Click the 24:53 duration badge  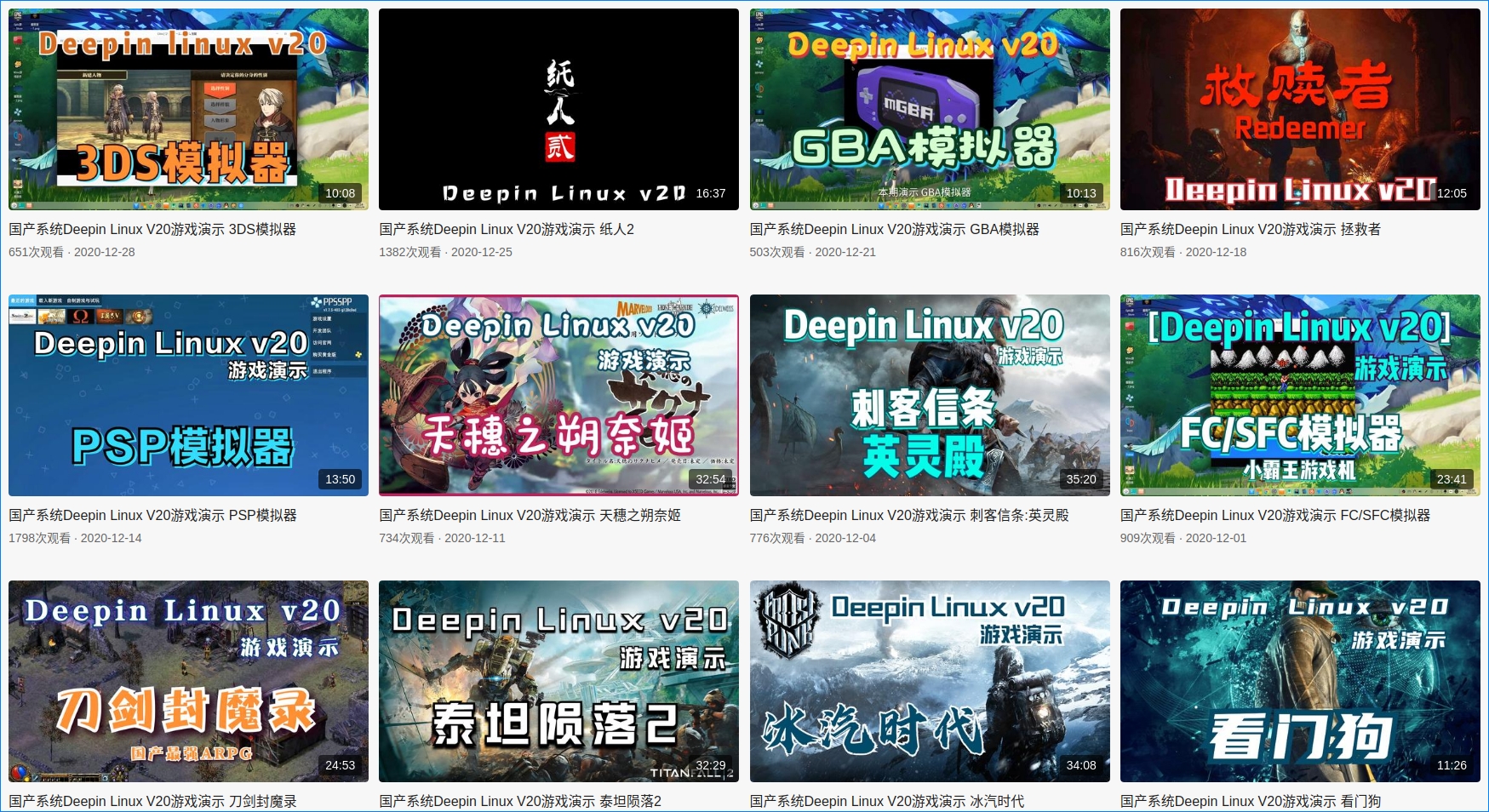(x=341, y=765)
